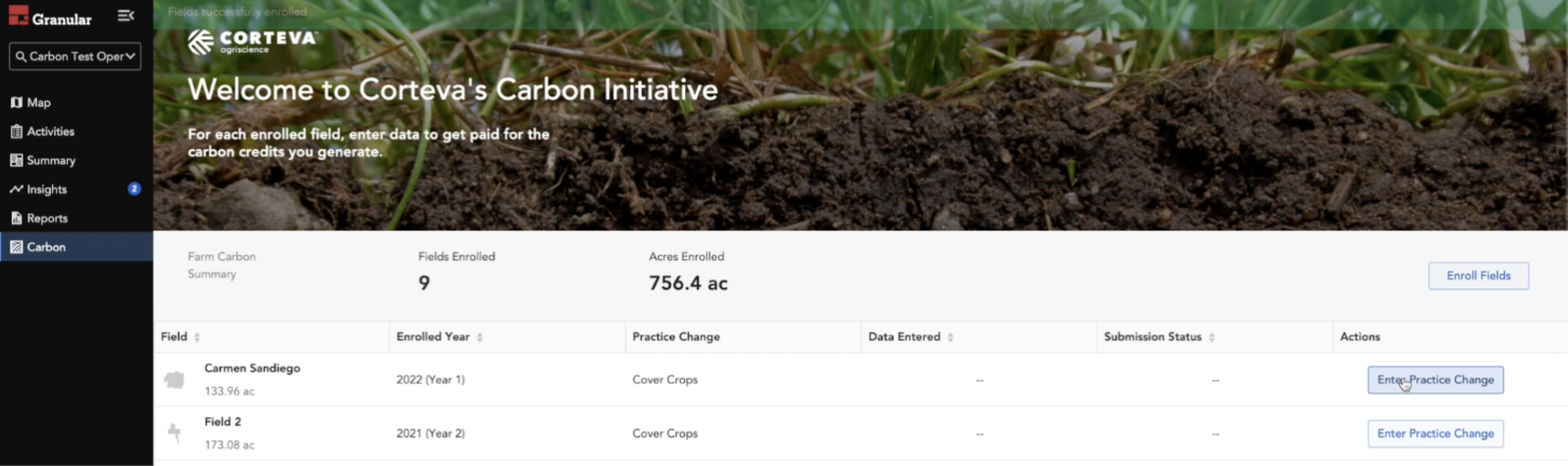The height and width of the screenshot is (466, 1568).
Task: Click the Carmen Sandiego field name
Action: (252, 369)
